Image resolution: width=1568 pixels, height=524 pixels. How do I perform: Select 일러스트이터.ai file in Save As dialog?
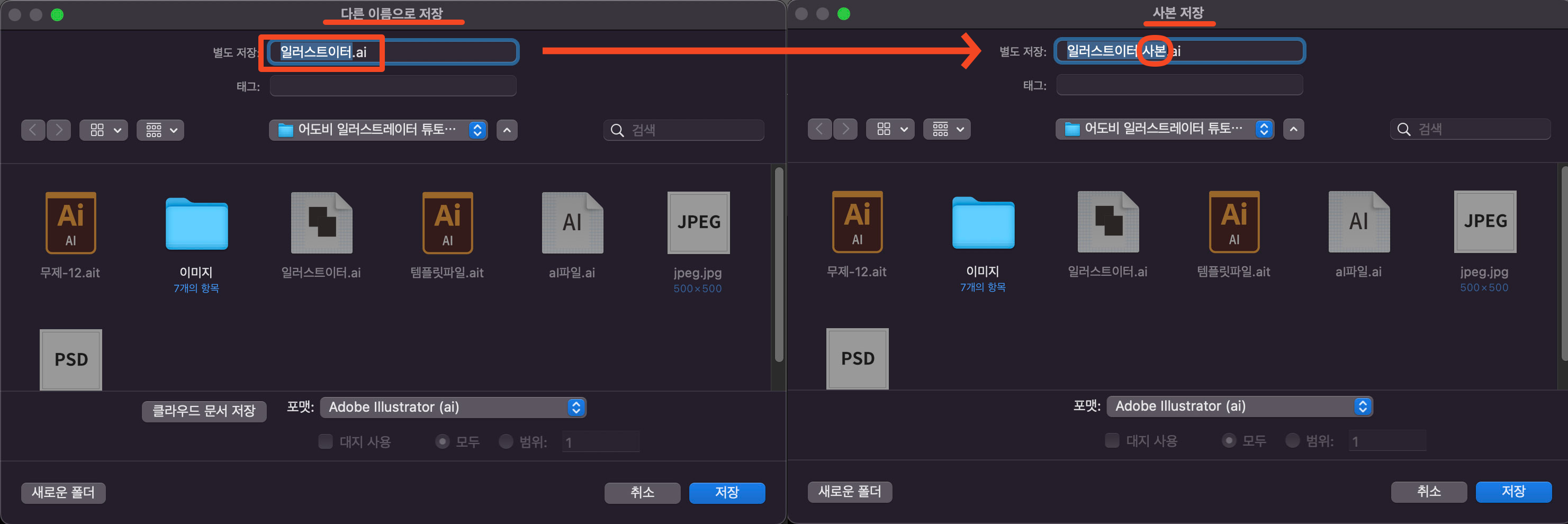tap(321, 223)
